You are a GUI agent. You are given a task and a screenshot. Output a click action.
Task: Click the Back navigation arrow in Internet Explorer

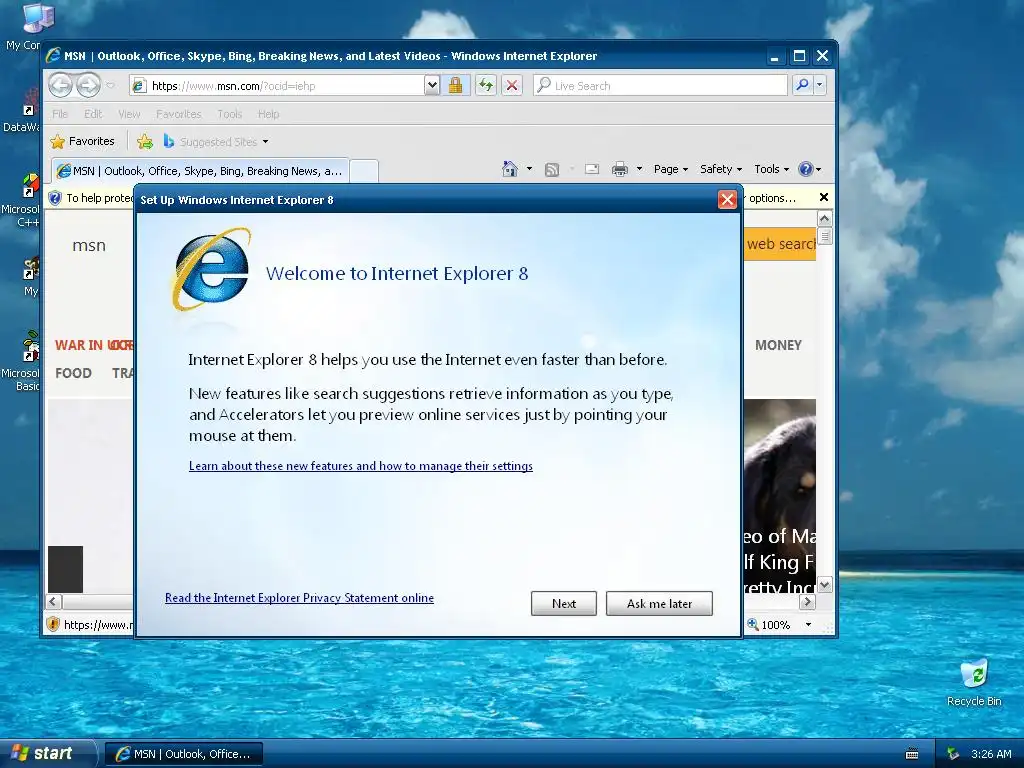coord(61,85)
